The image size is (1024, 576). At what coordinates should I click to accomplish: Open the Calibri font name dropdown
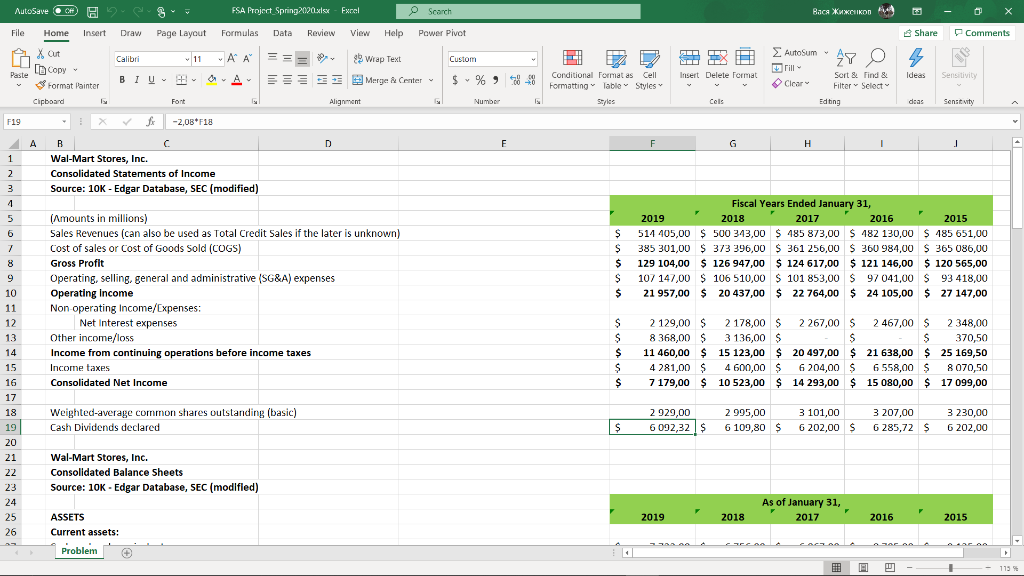click(x=187, y=59)
